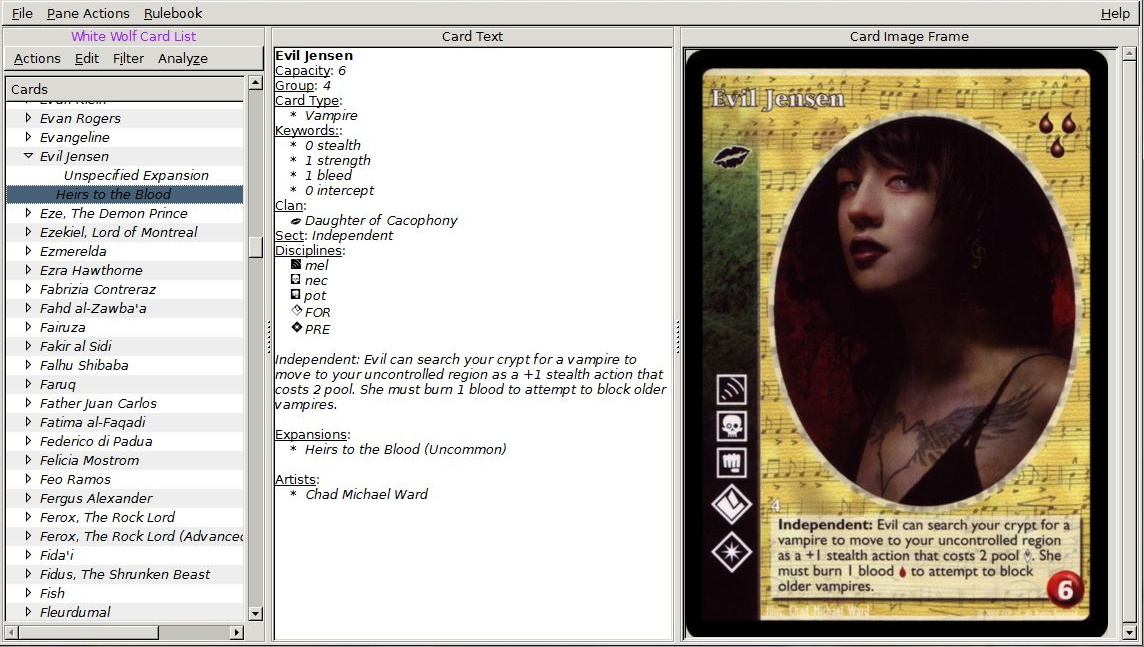The image size is (1144, 647).
Task: Expand the Fleurdumal tree row
Action: (x=28, y=611)
